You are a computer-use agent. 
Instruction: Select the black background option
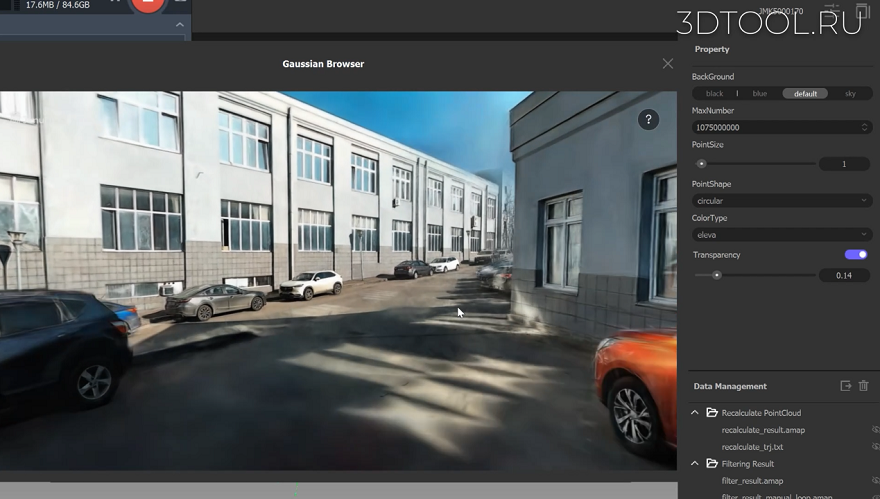[714, 94]
